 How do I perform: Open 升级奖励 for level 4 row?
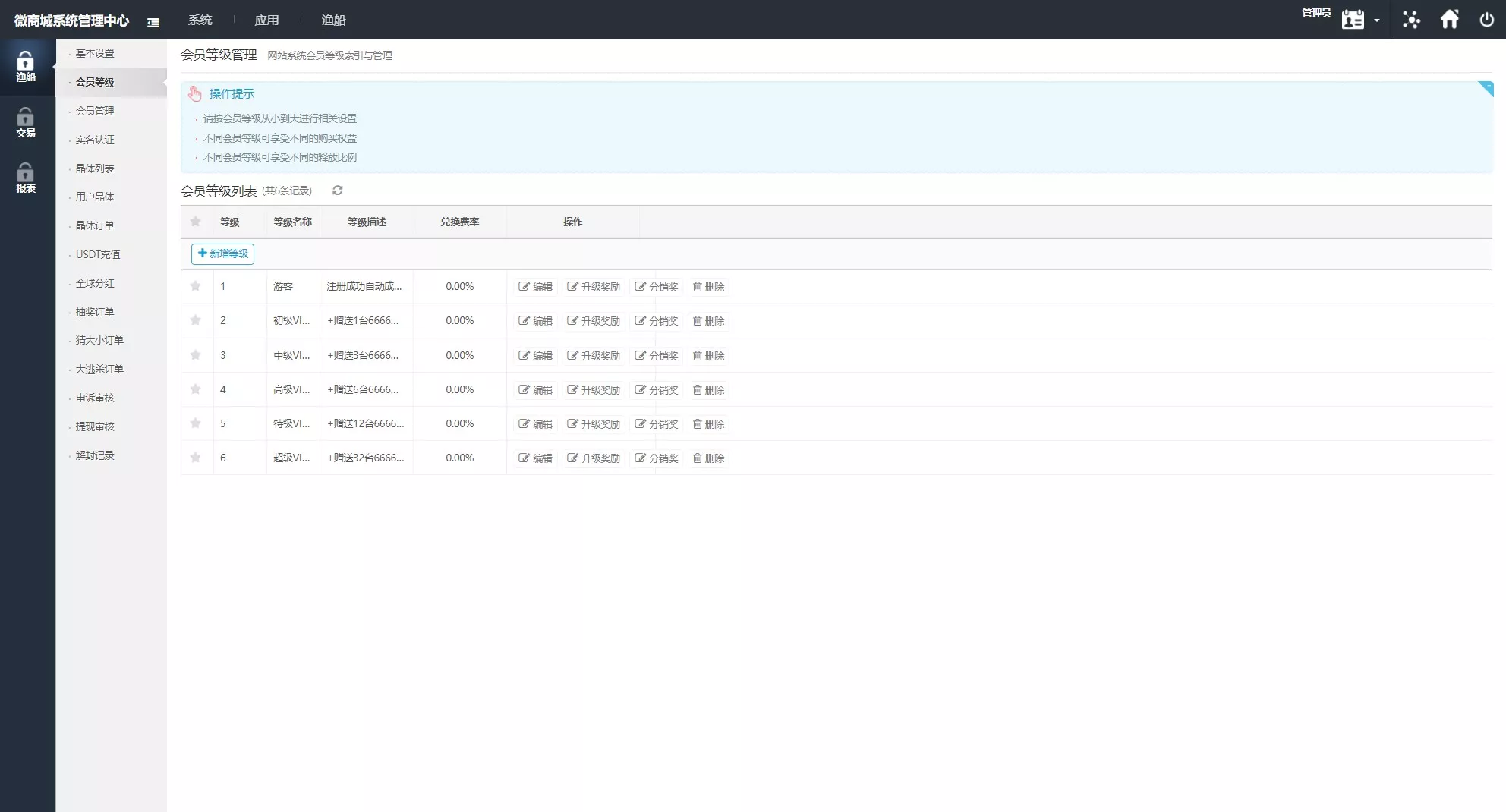click(594, 390)
